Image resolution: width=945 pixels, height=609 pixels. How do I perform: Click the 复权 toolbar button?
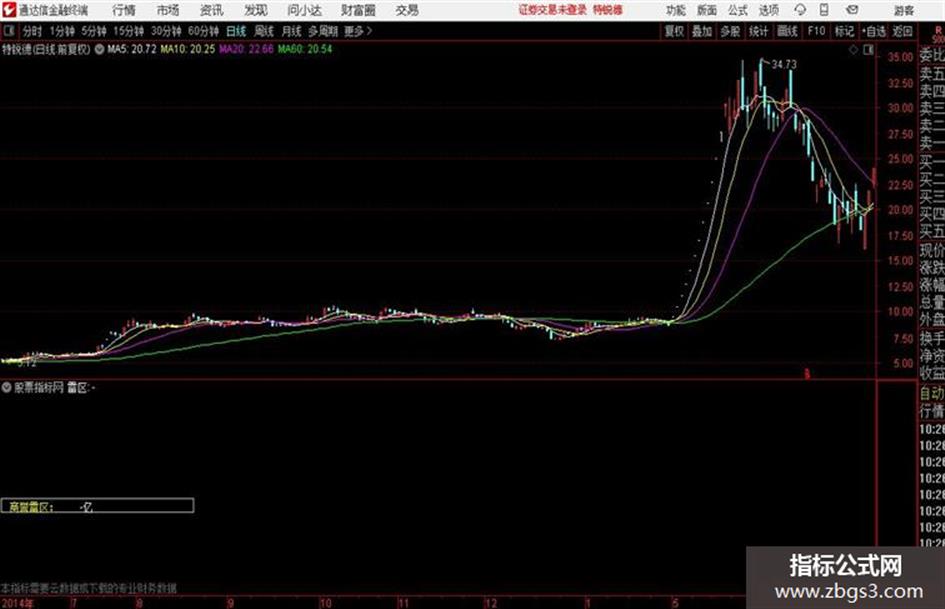[674, 31]
